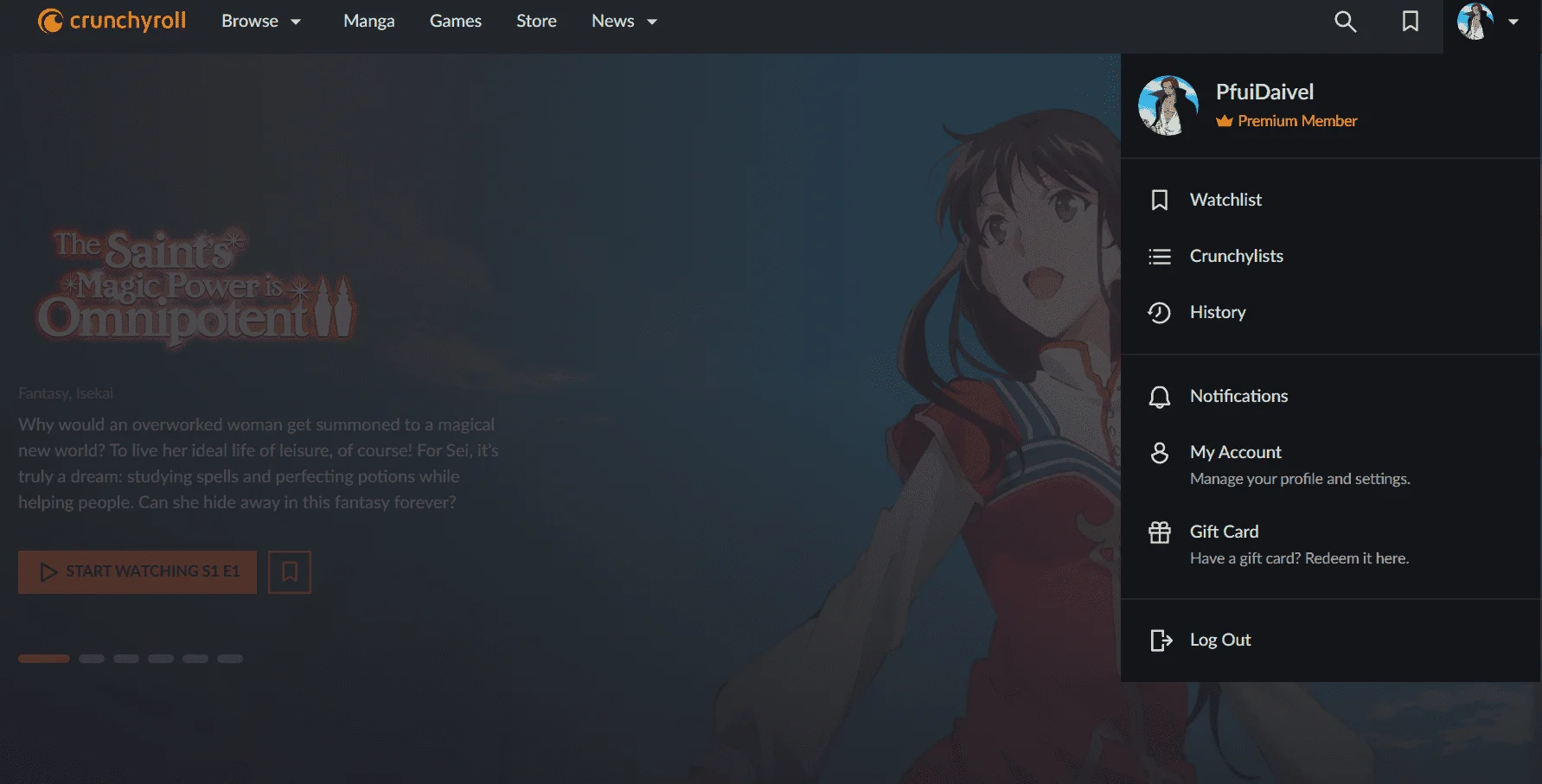The image size is (1542, 784).
Task: Jump to the fifth carousel slide
Action: (x=195, y=659)
